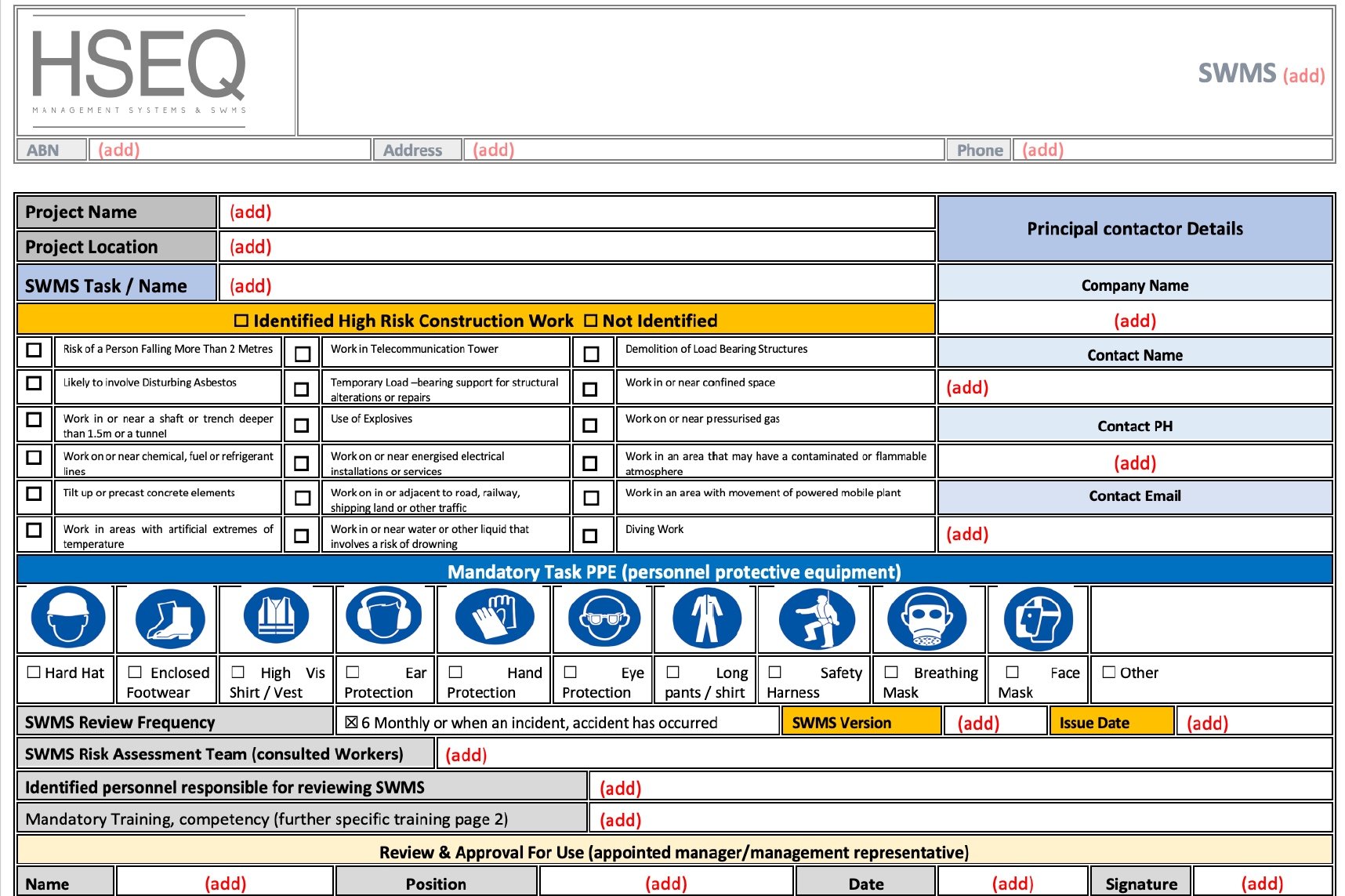Screen dimensions: 1345x896
Task: Tick the Ear Protection checkbox
Action: tap(353, 673)
